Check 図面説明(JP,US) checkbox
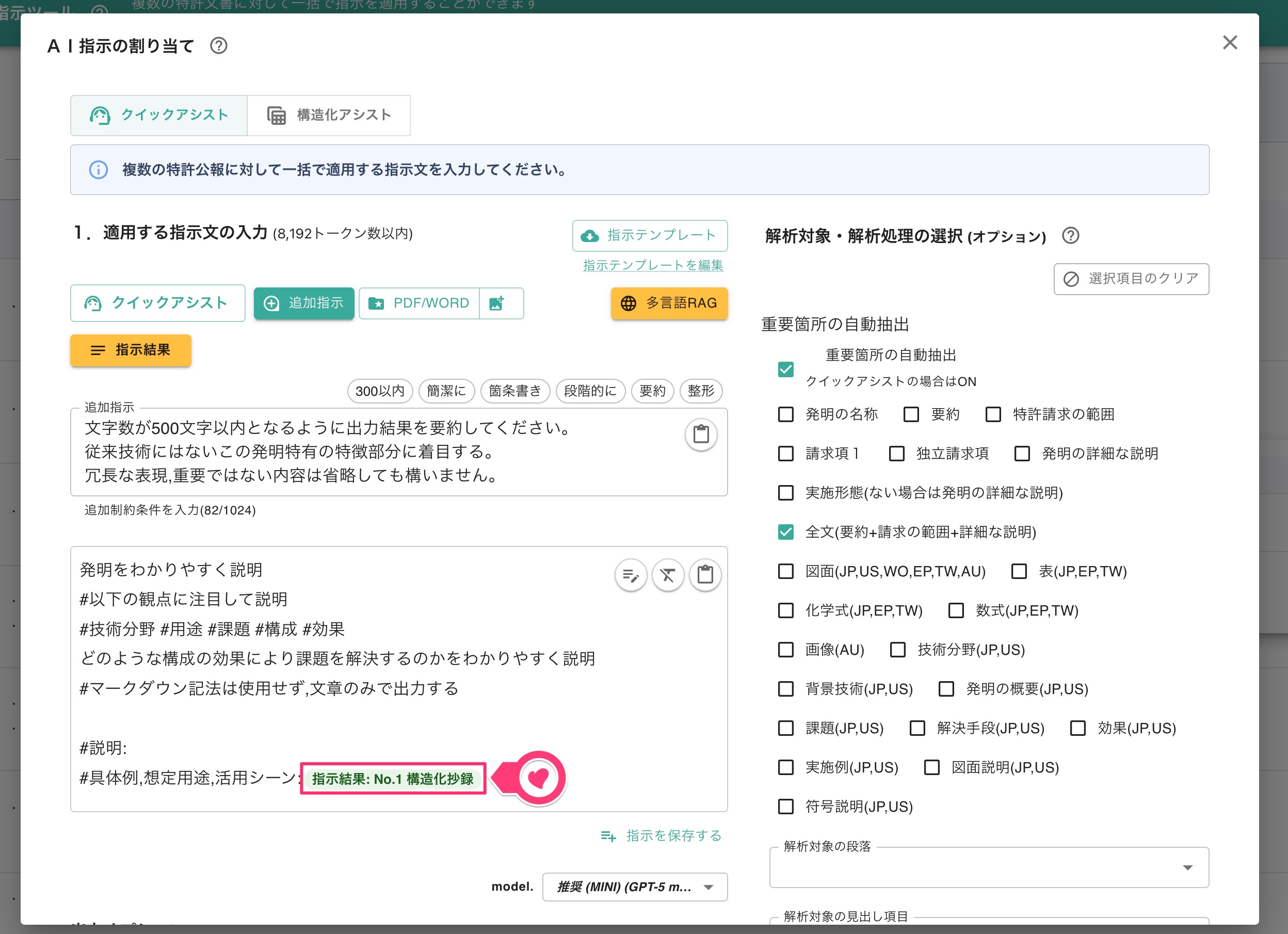 (931, 767)
